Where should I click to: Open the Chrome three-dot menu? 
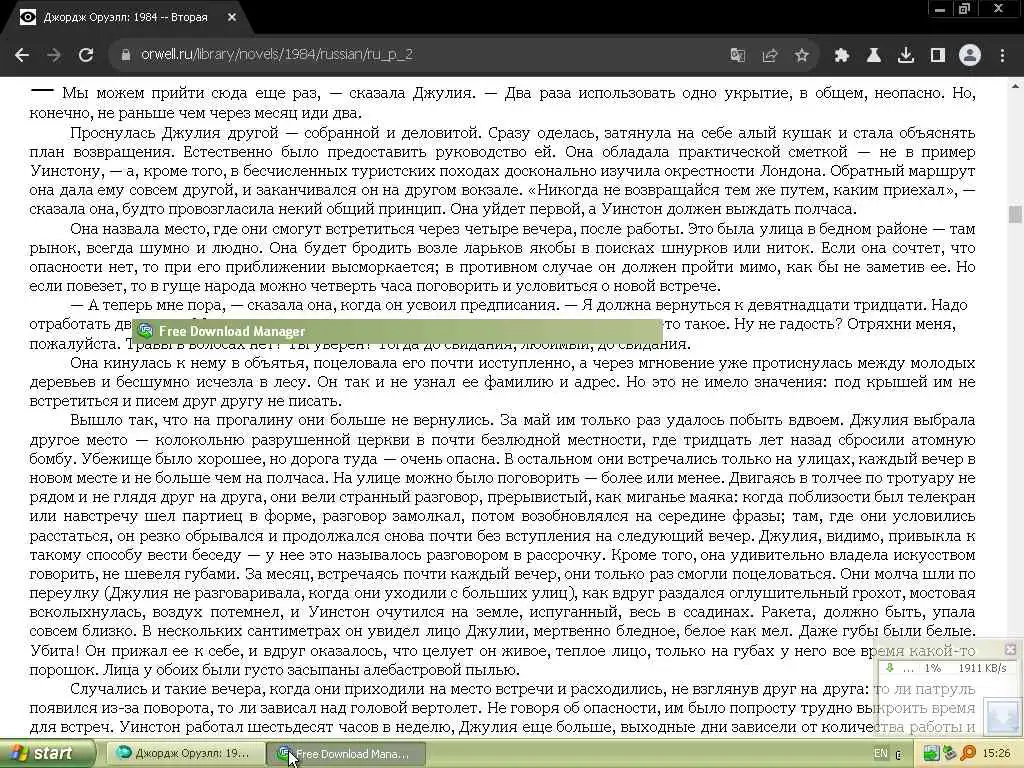pyautogui.click(x=1002, y=55)
